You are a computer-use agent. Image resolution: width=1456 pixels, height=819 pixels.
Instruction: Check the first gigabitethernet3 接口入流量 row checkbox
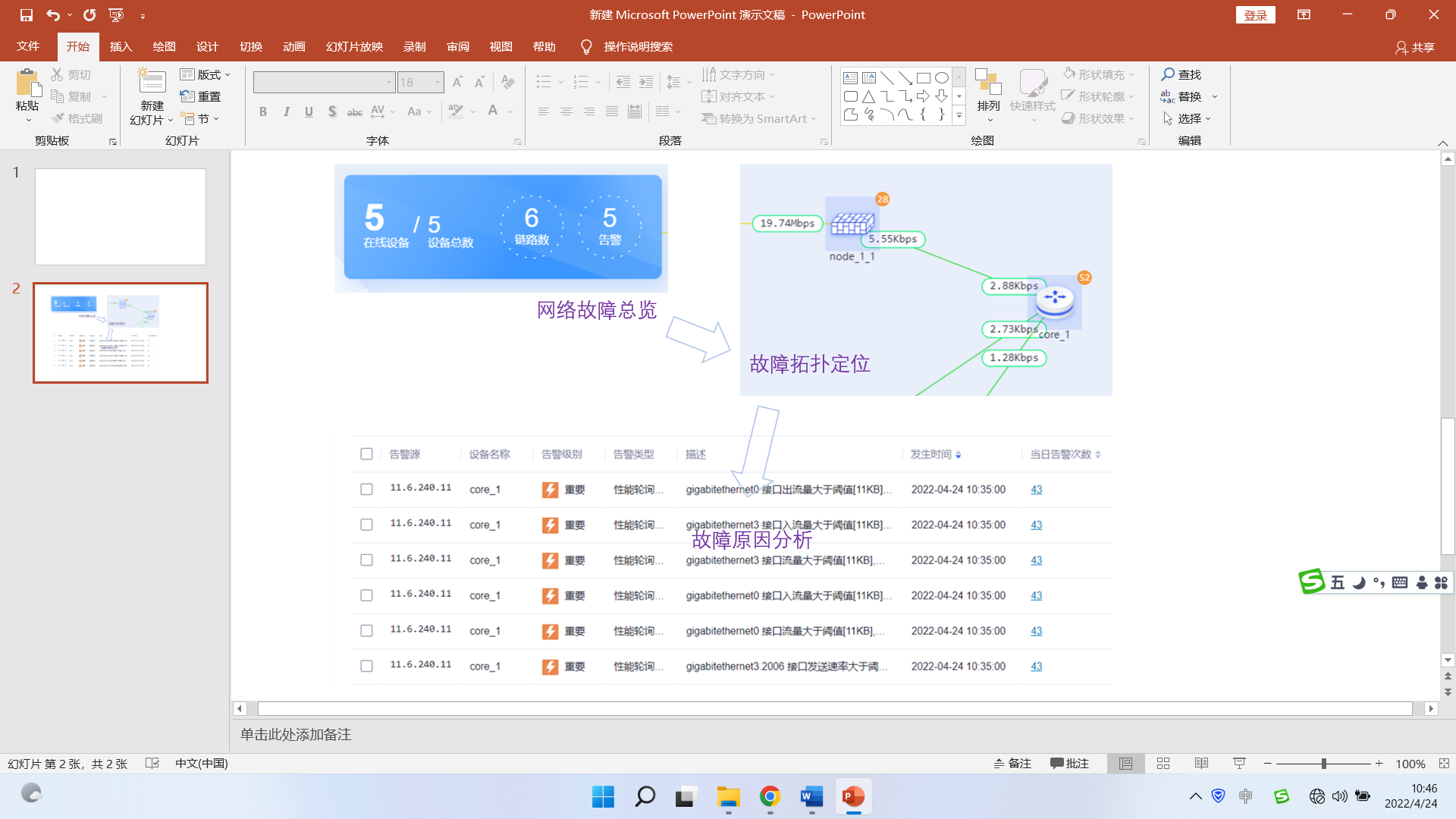click(x=366, y=525)
